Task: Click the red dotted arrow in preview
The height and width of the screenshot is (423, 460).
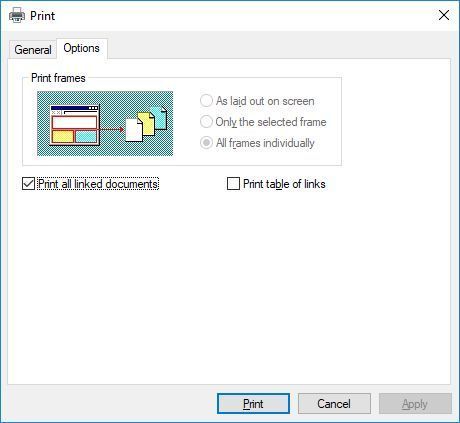Action: [112, 129]
